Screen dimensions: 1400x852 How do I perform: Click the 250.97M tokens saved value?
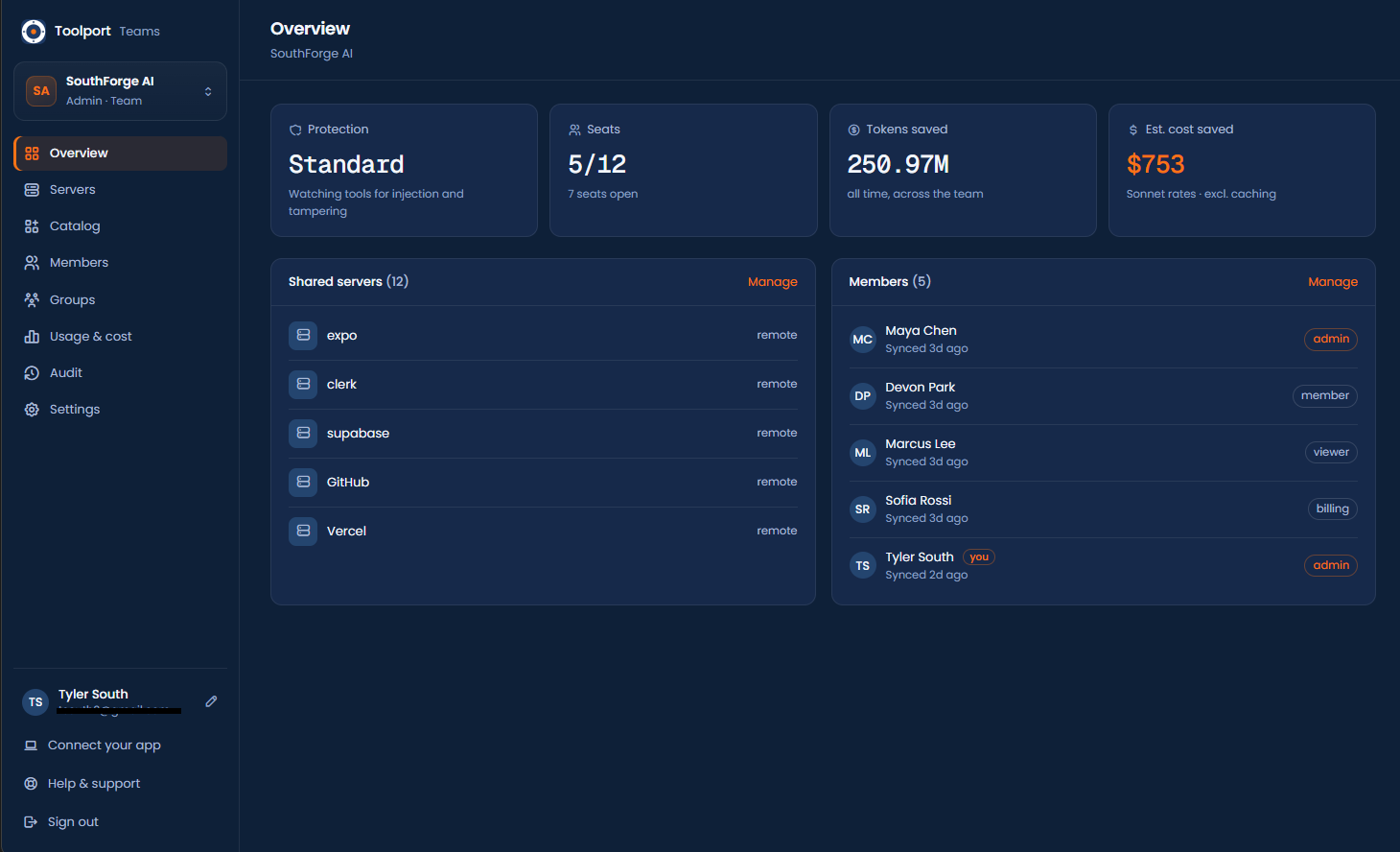click(898, 164)
